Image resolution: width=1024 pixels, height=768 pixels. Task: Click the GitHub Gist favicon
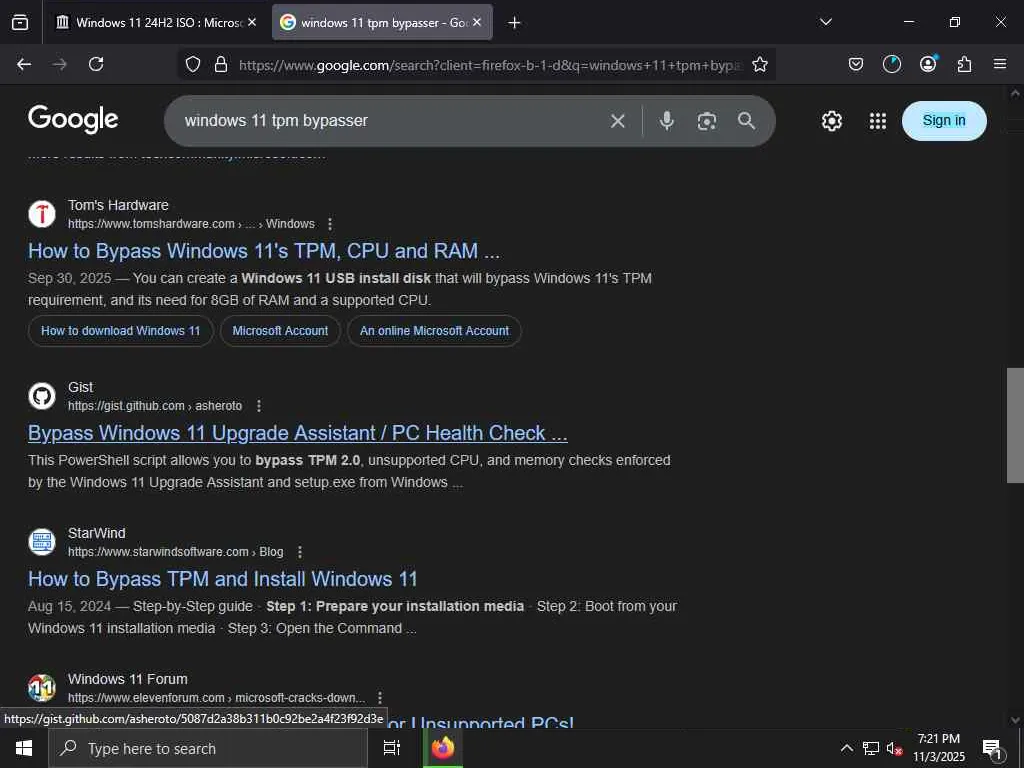point(42,396)
